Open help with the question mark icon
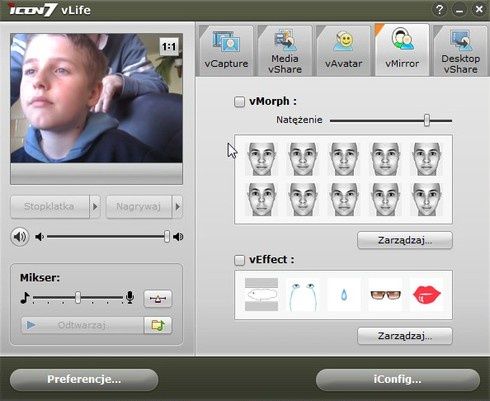This screenshot has width=490, height=401. (440, 9)
